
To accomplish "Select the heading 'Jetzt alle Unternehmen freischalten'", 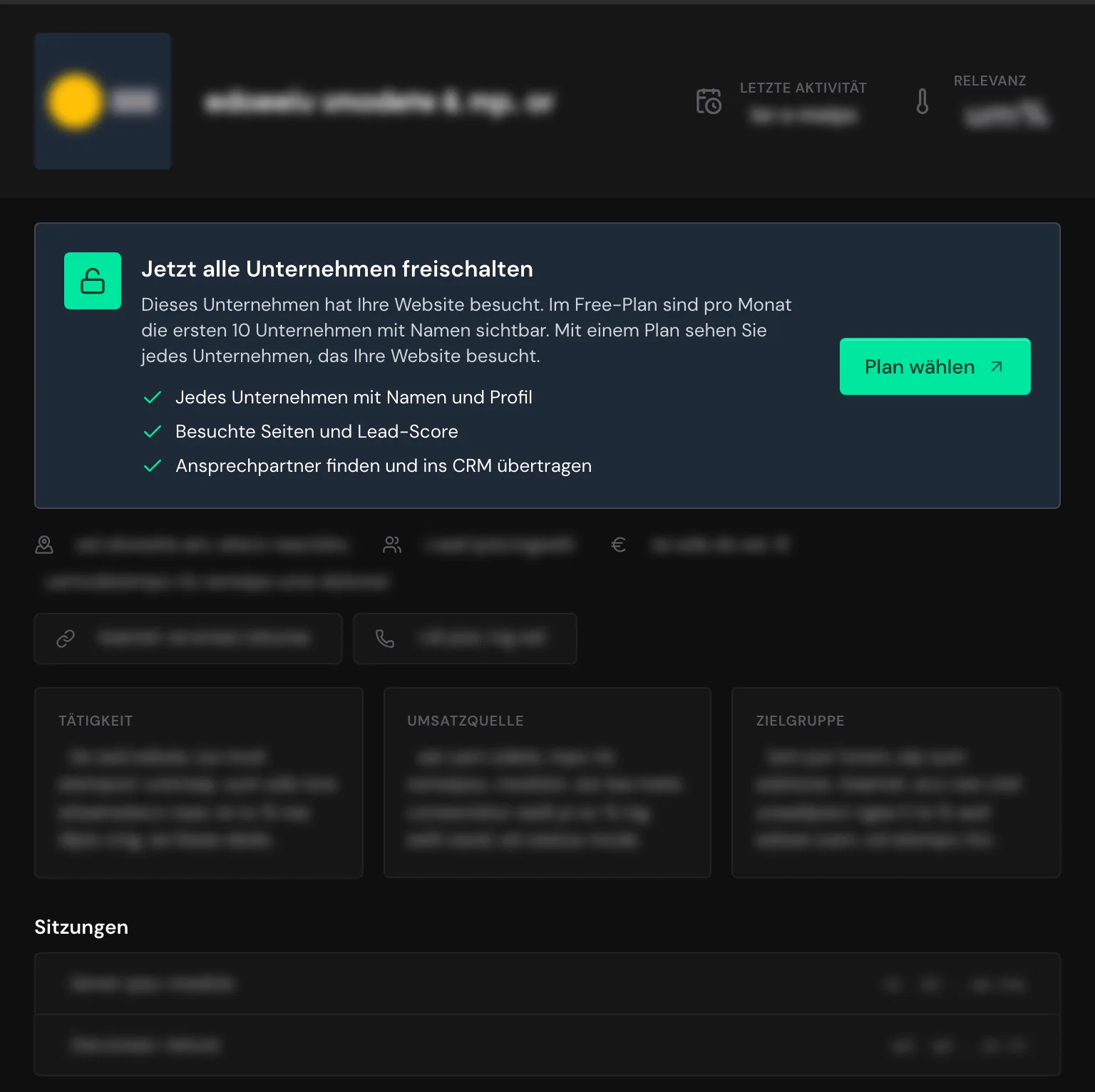I will (337, 269).
